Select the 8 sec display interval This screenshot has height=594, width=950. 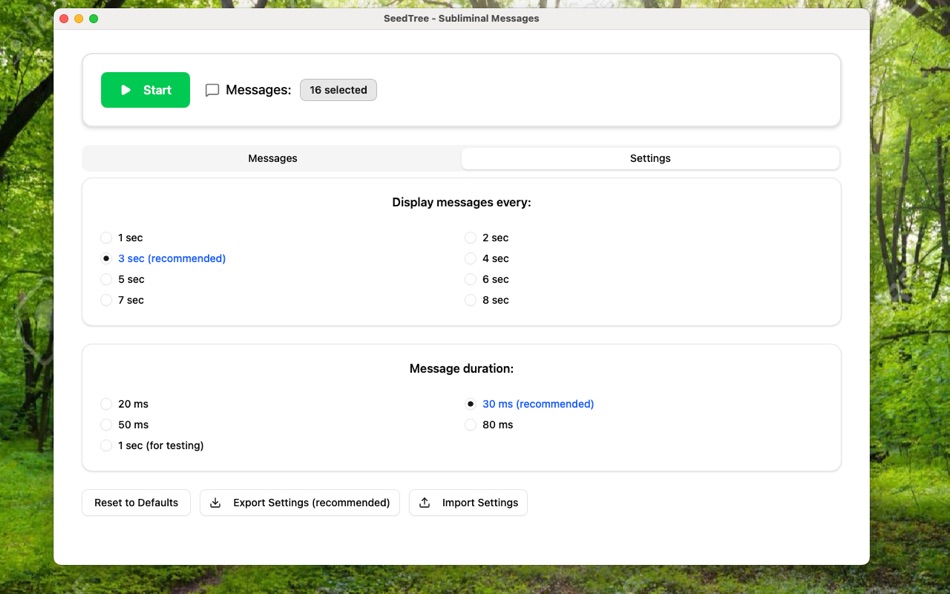(x=470, y=300)
